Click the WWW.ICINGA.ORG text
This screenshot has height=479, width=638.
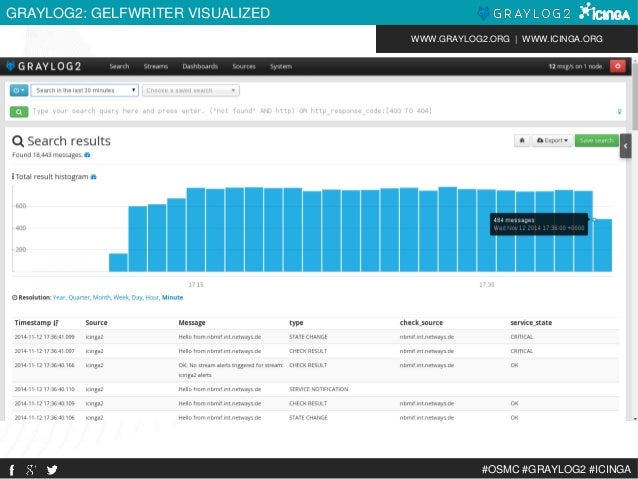point(562,39)
